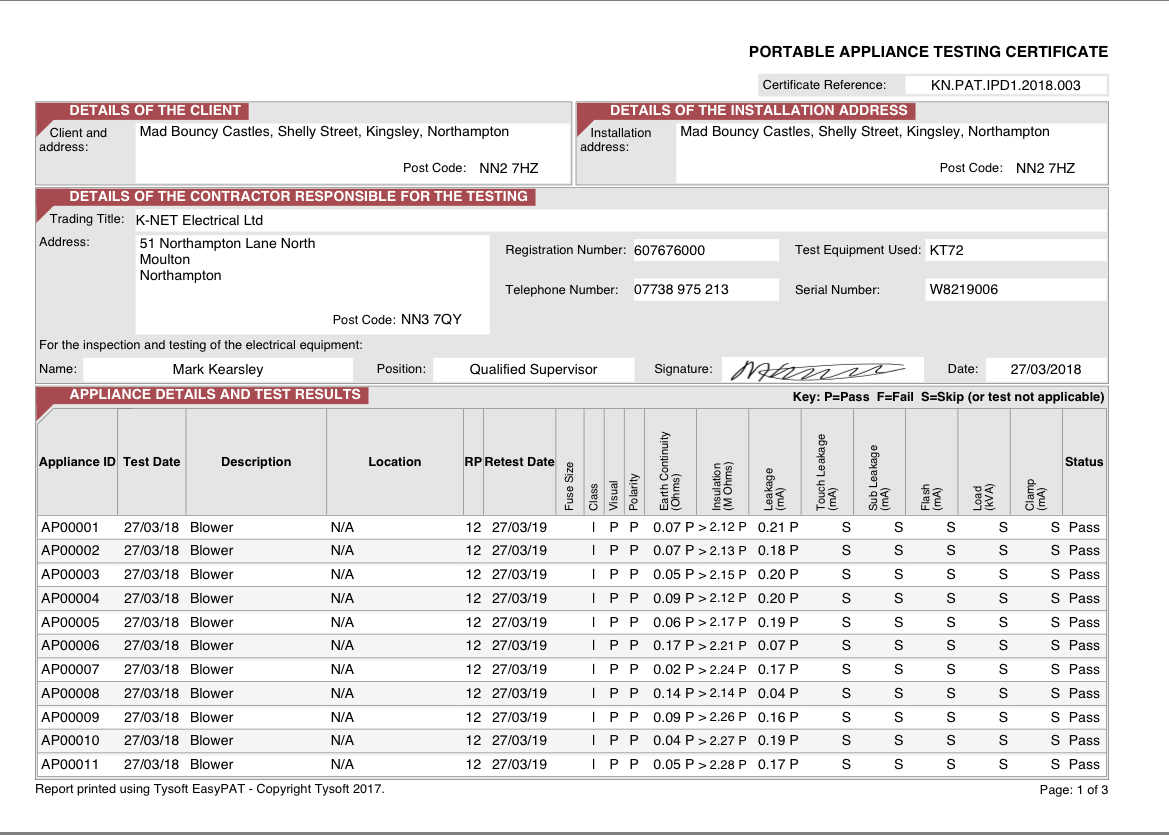Click the Name field showing Mark Kearsley
1169x835 pixels.
(x=218, y=370)
